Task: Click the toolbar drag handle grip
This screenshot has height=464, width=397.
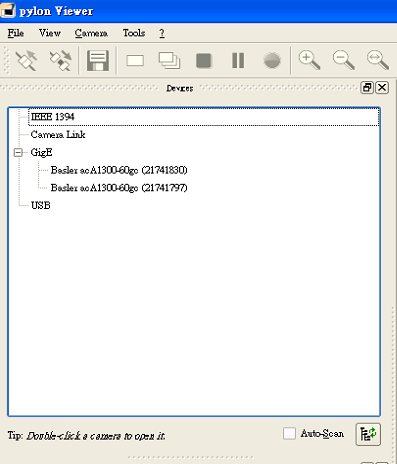Action: (6, 61)
